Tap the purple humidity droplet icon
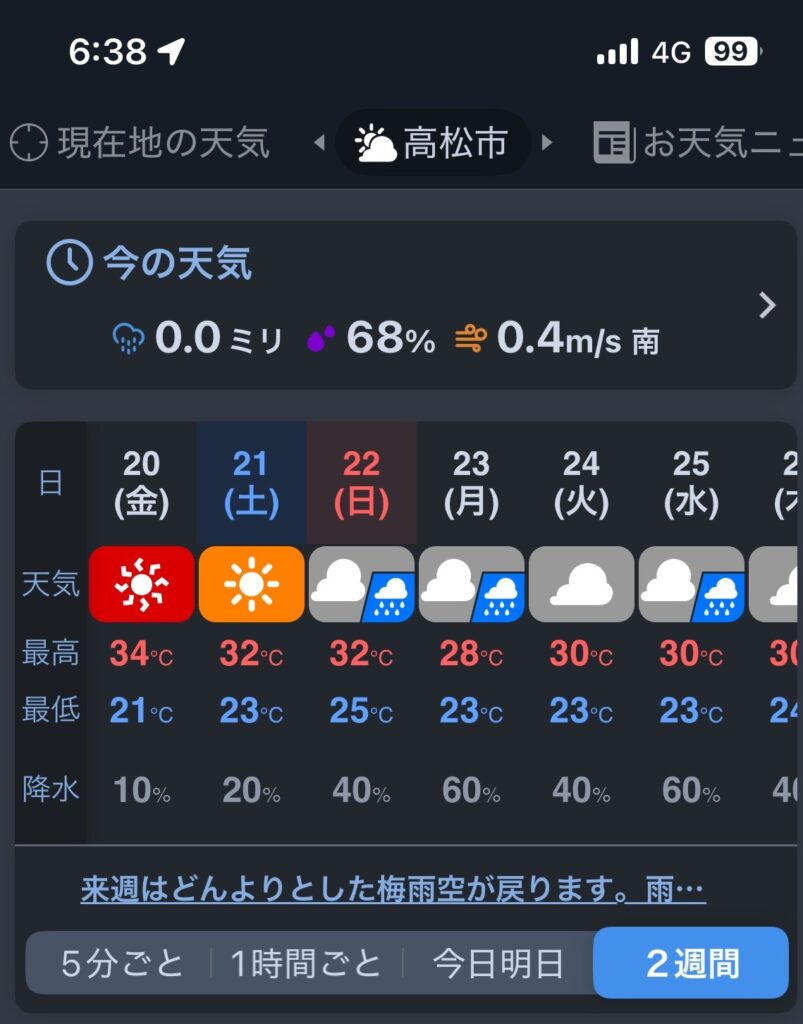The image size is (803, 1024). coord(321,338)
